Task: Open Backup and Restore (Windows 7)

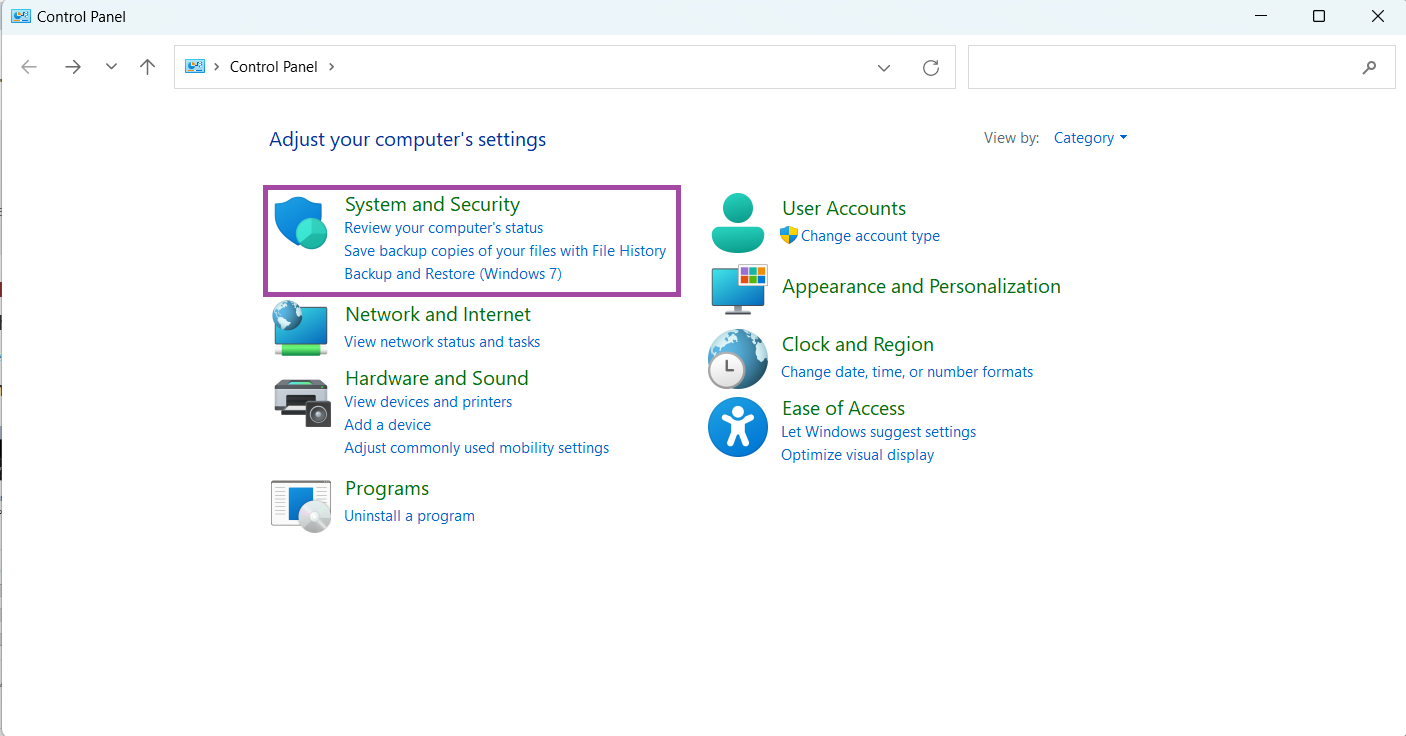Action: (453, 274)
